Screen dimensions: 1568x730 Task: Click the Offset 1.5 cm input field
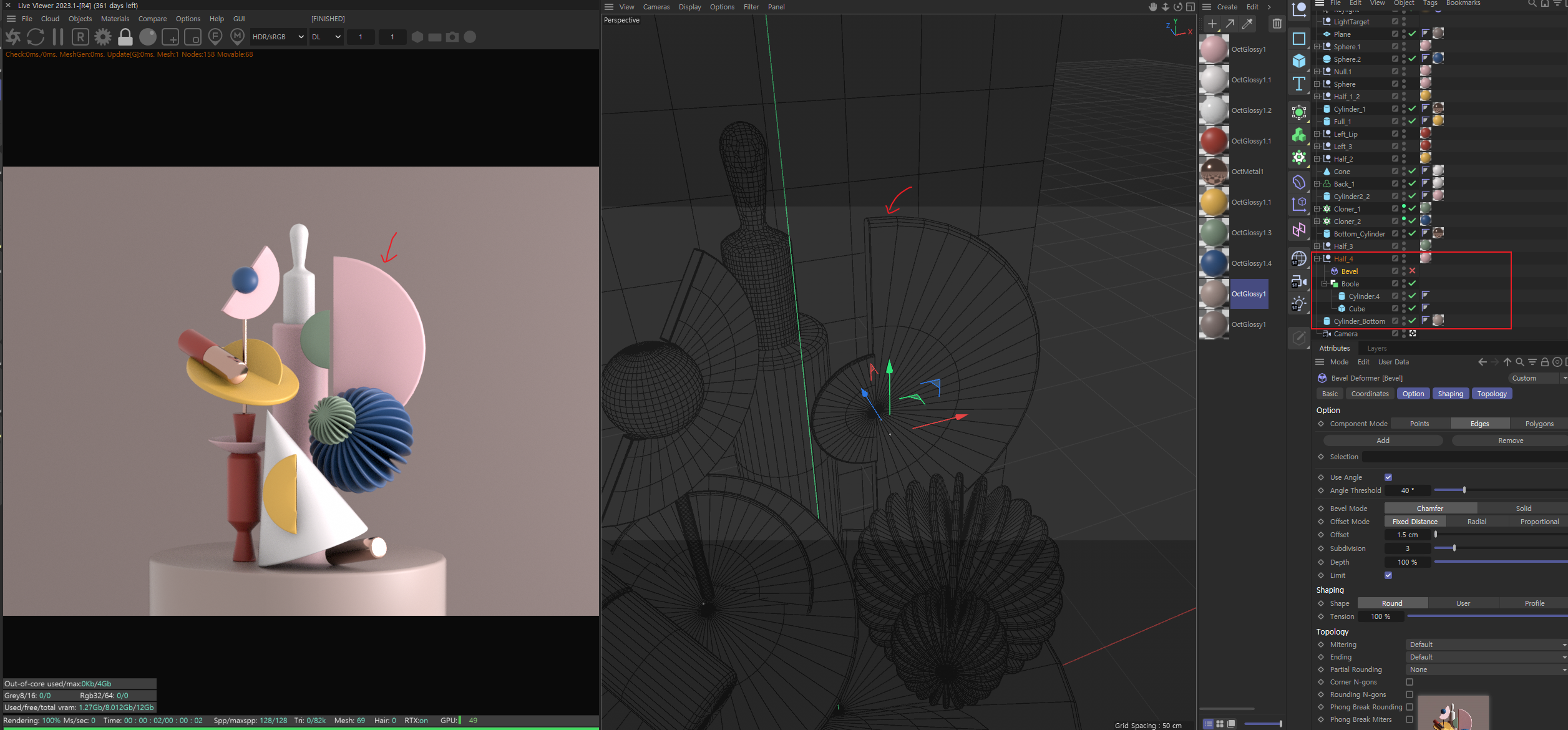[x=1407, y=535]
